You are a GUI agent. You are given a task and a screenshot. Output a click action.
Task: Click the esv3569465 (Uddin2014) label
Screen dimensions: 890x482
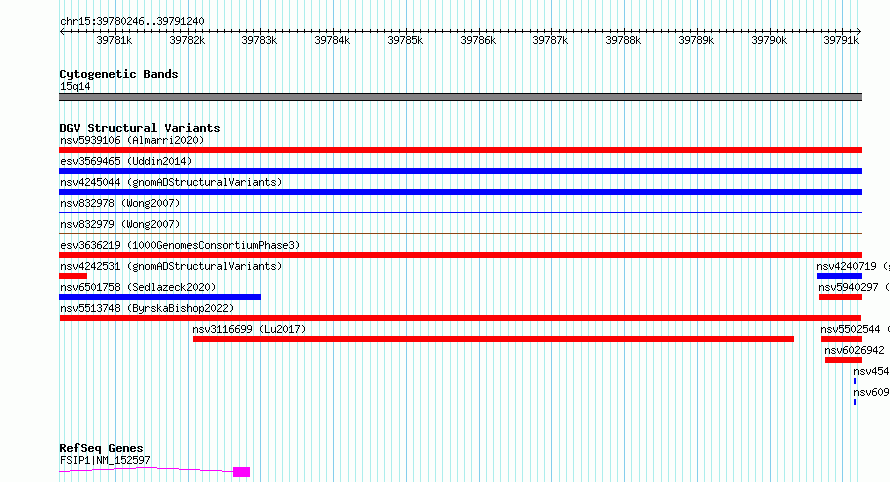pos(126,161)
